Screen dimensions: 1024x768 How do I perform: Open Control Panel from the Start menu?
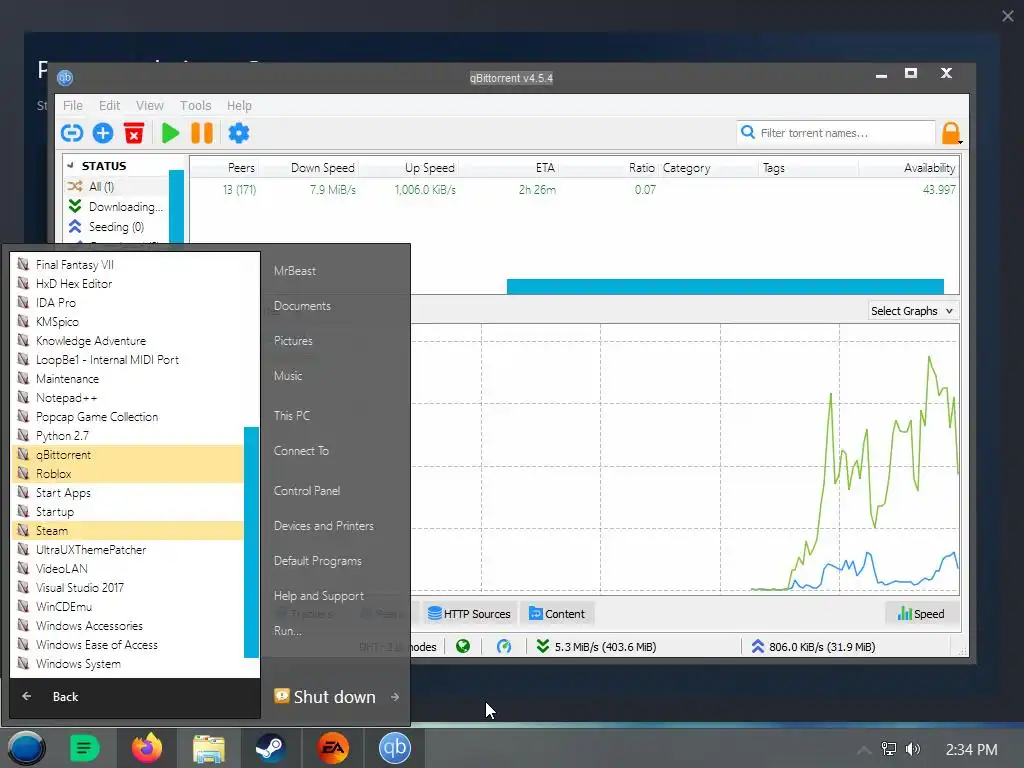tap(307, 490)
